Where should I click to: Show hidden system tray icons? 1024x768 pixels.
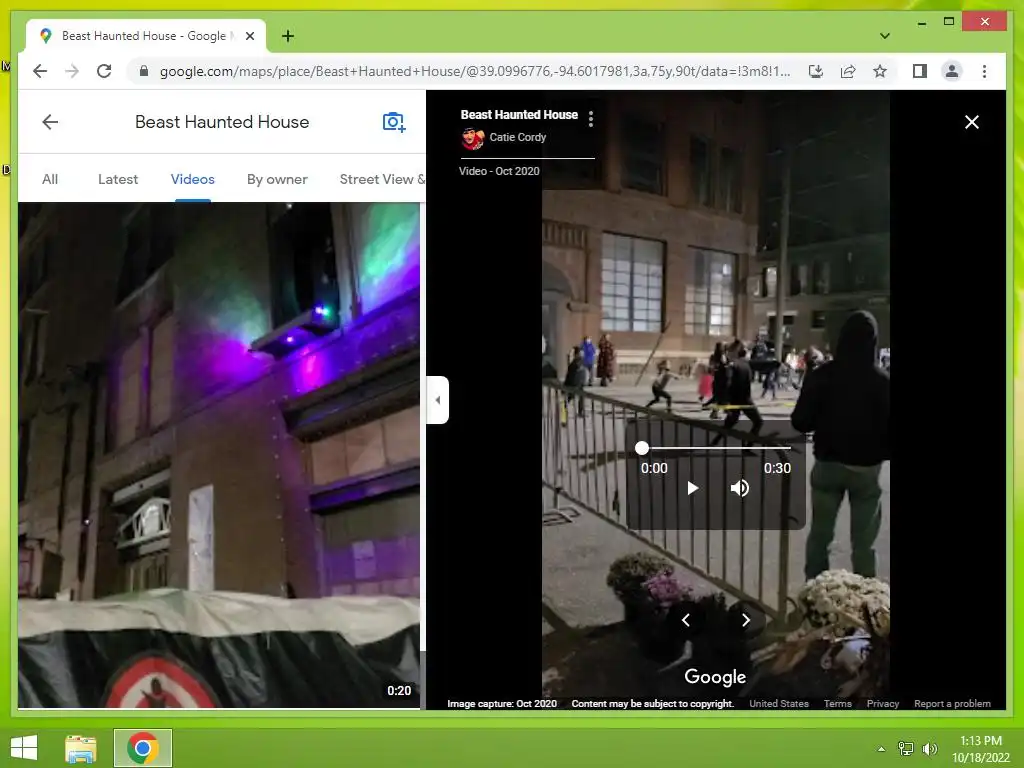(881, 749)
